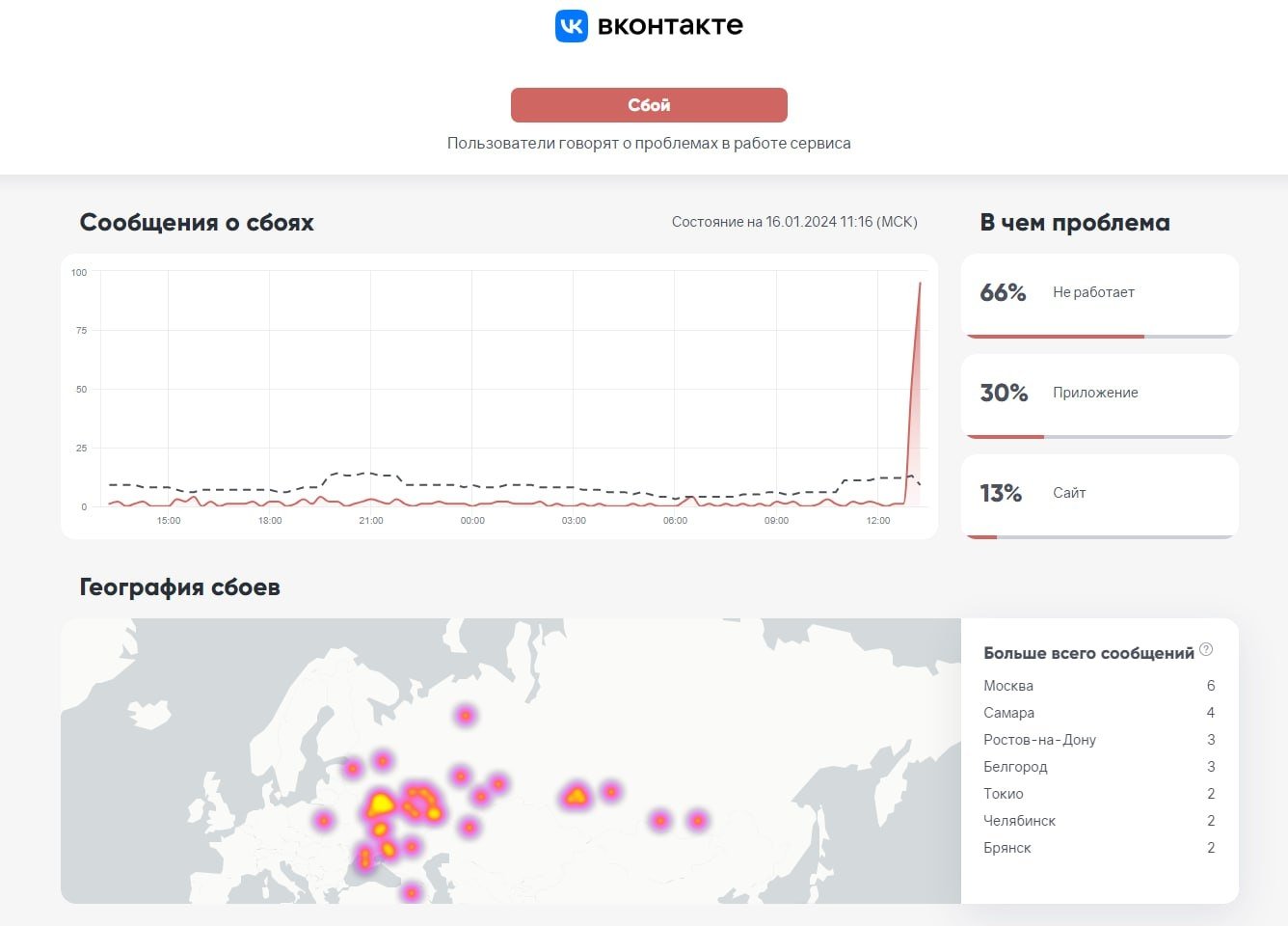This screenshot has width=1288, height=926.
Task: Click the 'Пользователи говорят о проблемах' status text
Action: [x=648, y=142]
